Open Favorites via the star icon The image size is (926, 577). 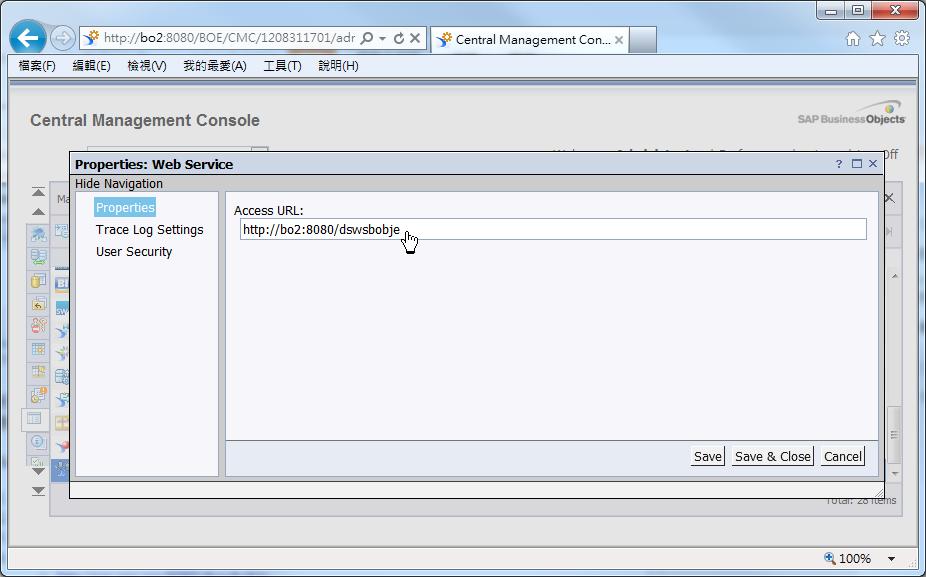coord(875,37)
